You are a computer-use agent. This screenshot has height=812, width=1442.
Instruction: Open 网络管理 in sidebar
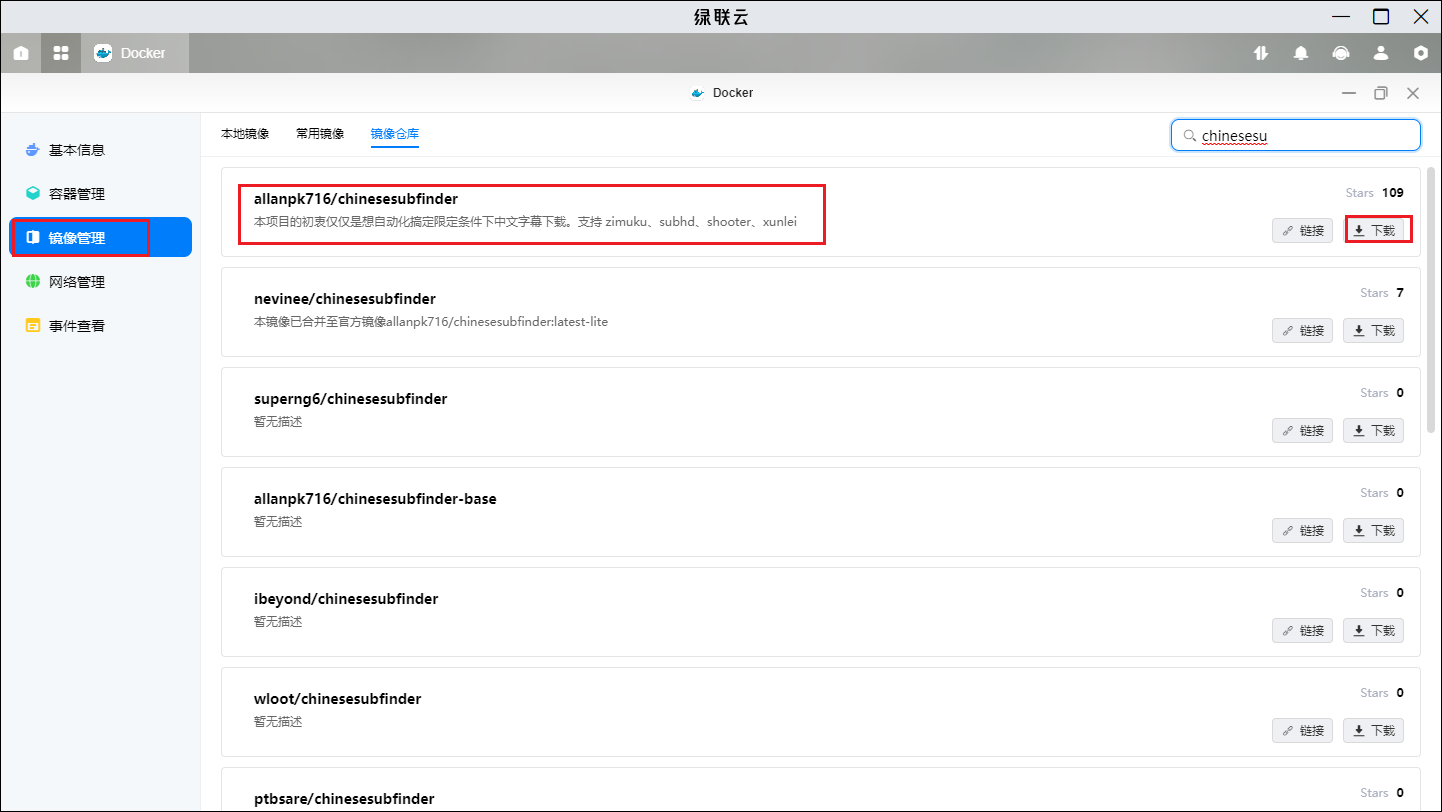click(x=77, y=282)
